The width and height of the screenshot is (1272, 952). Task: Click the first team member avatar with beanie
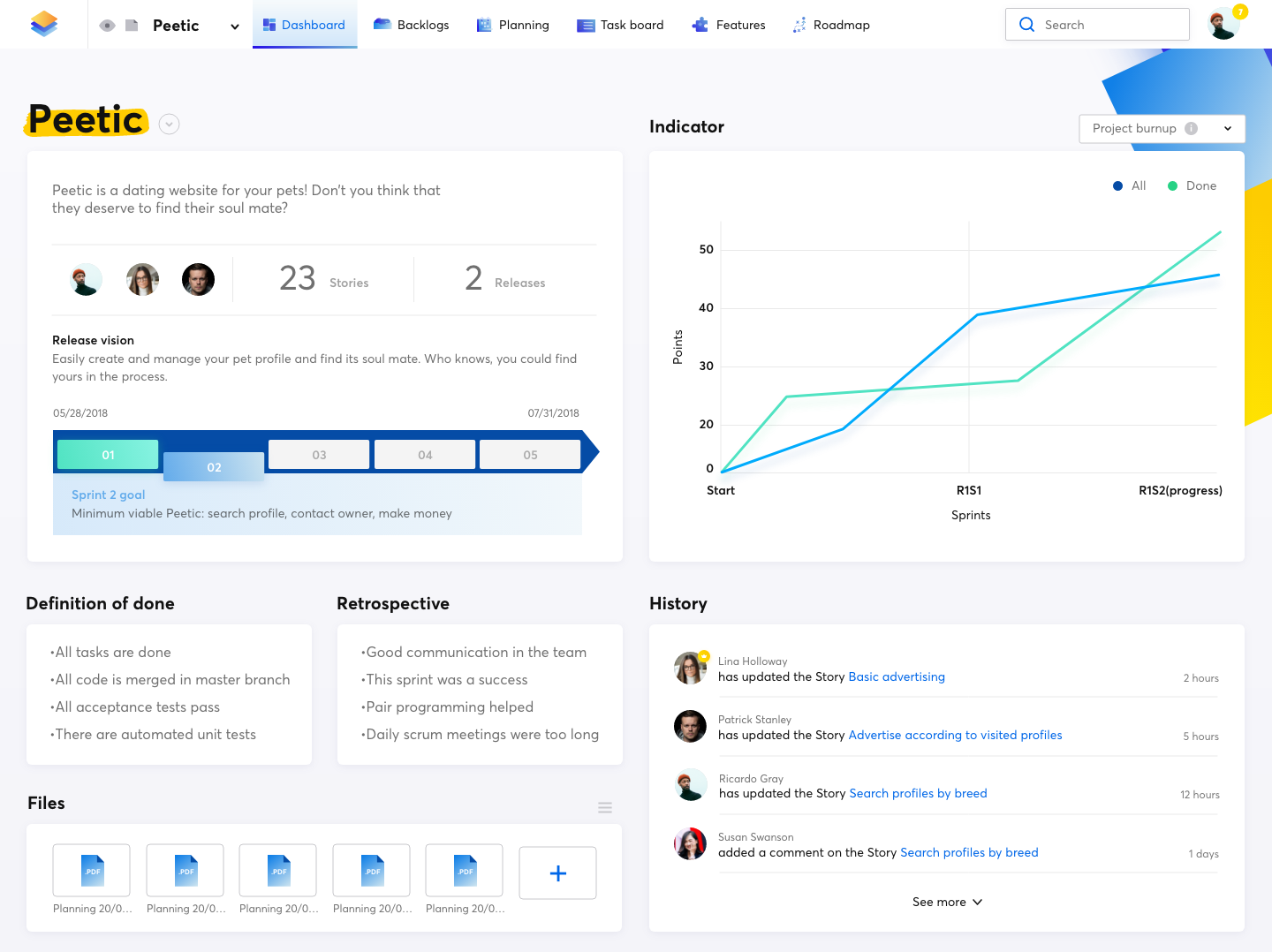pos(86,279)
